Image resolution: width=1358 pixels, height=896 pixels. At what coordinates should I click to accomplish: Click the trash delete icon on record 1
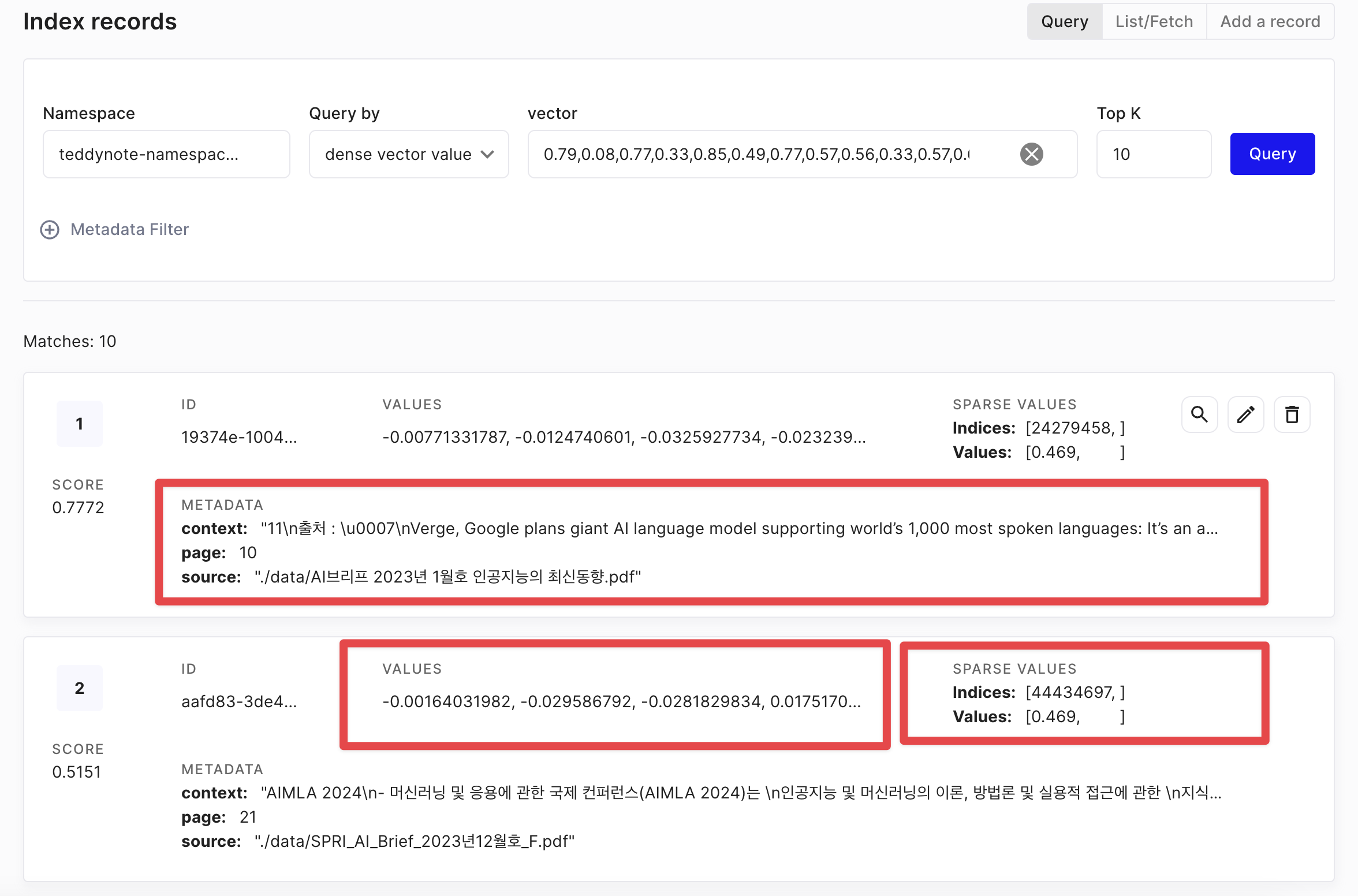tap(1292, 415)
